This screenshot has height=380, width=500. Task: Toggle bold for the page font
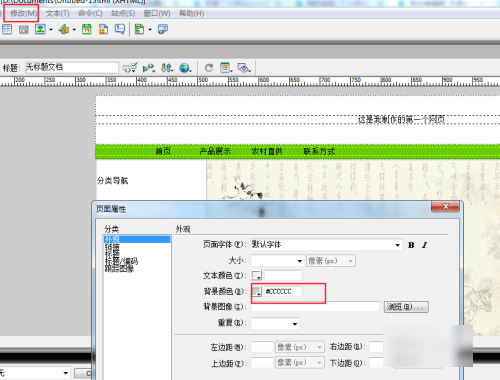click(x=411, y=245)
